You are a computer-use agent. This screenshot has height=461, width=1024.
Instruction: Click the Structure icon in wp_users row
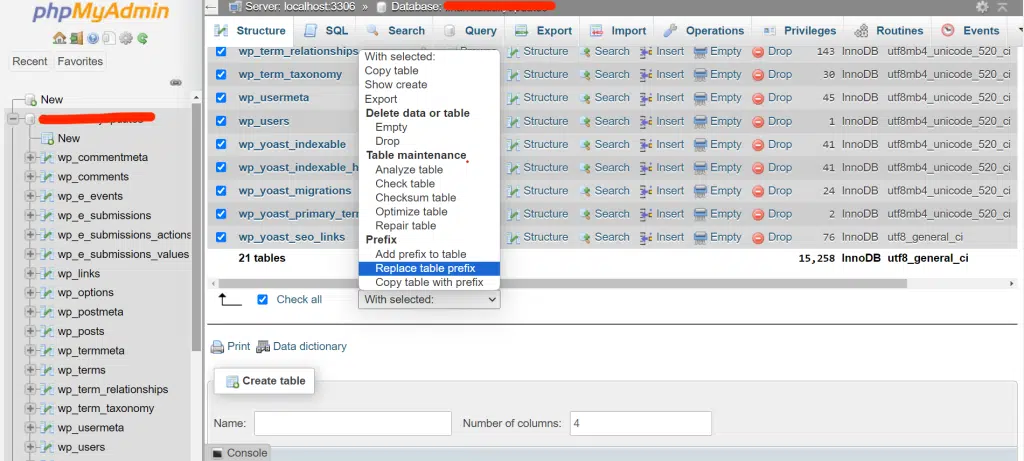tap(513, 121)
